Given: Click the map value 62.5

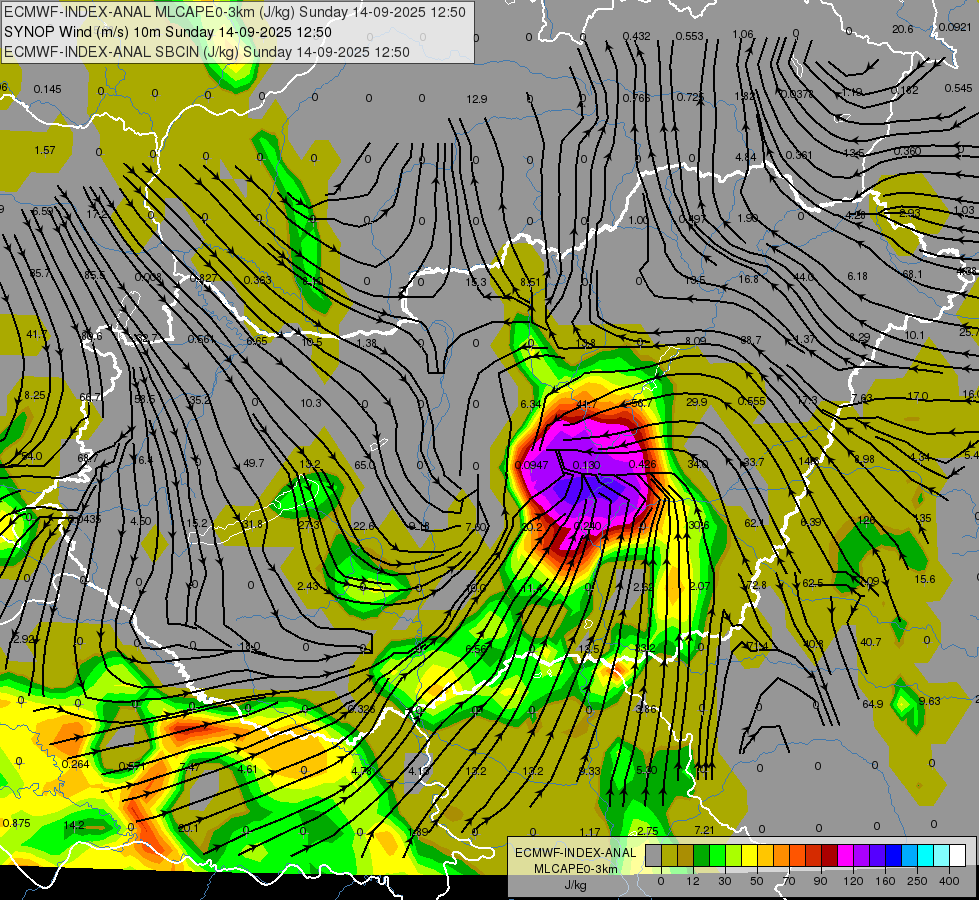Looking at the screenshot, I should 812,583.
